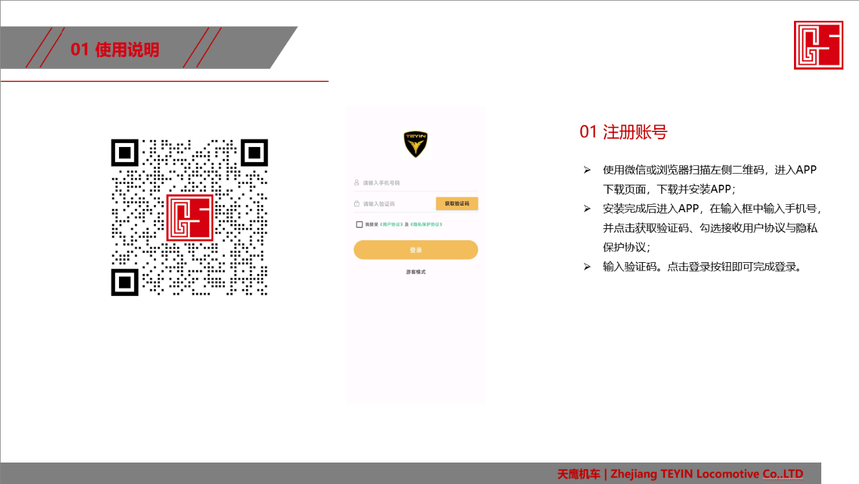Click the phone number input field

(x=415, y=183)
